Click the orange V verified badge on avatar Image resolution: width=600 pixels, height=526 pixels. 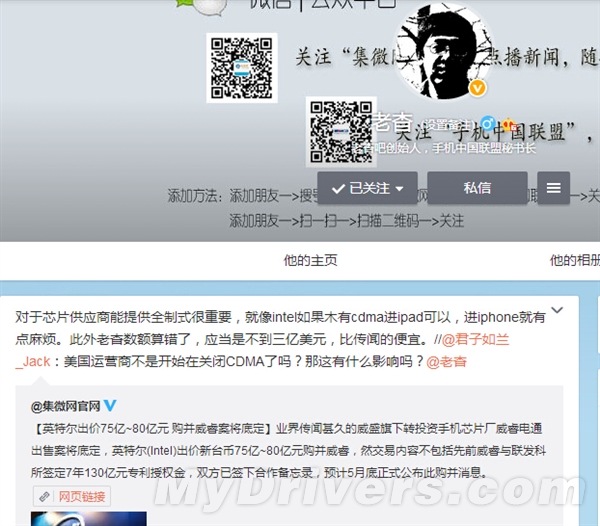(x=477, y=88)
